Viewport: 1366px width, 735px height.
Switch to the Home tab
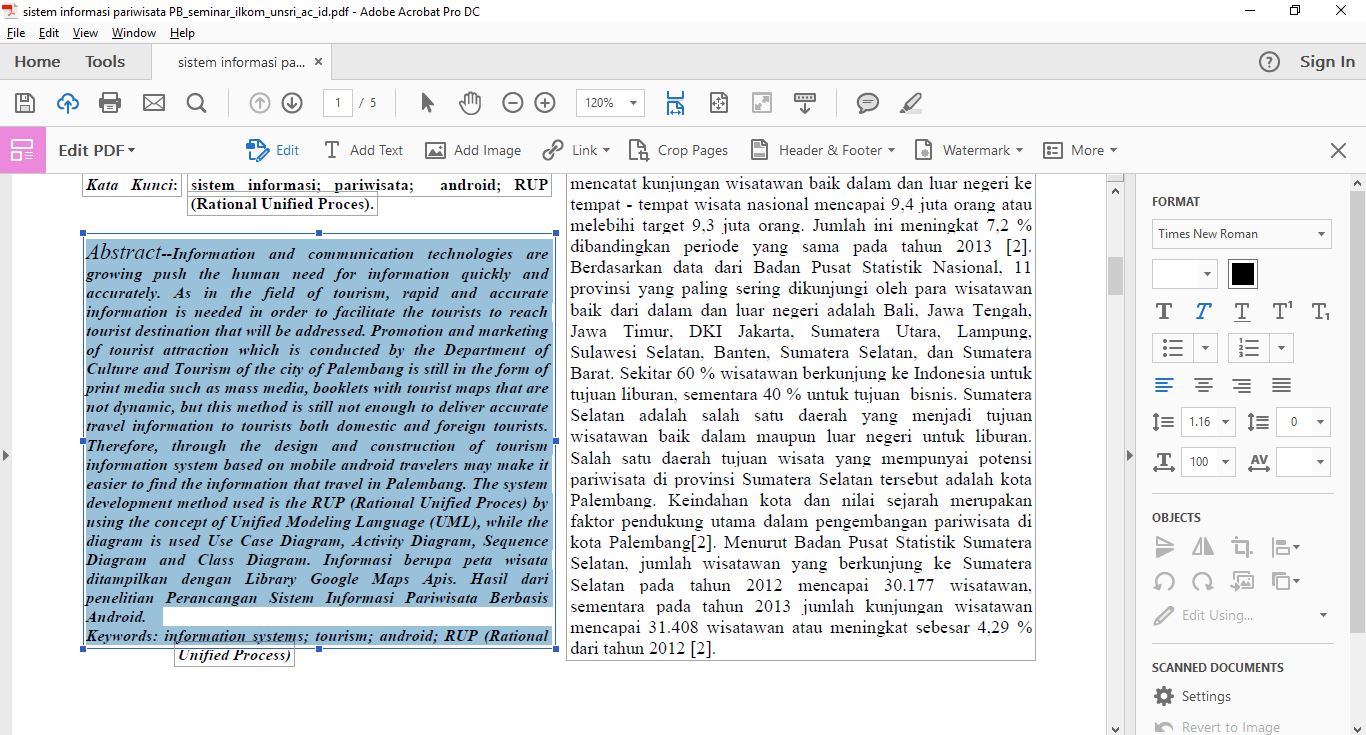(x=36, y=61)
